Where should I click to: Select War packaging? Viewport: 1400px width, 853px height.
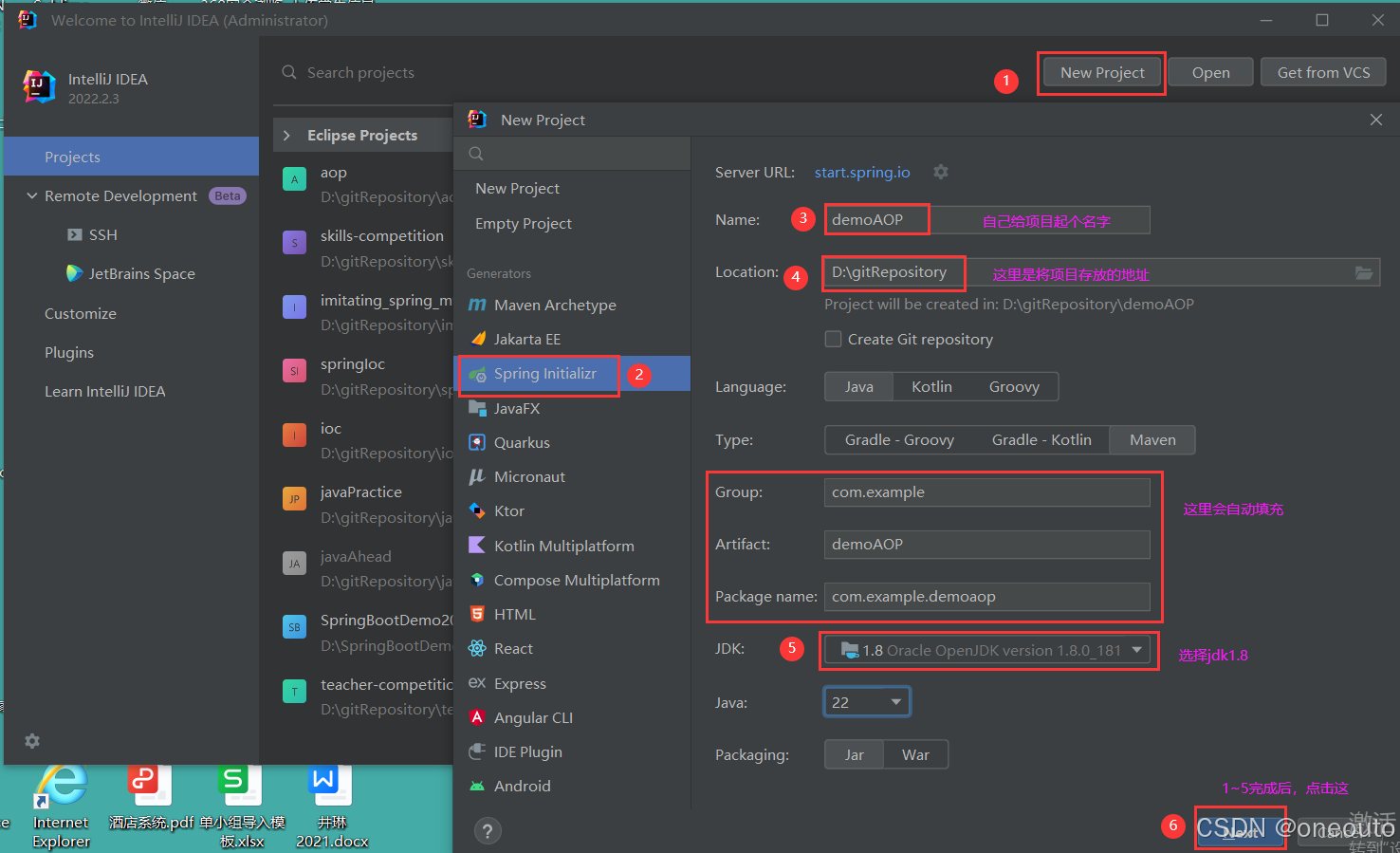[915, 754]
